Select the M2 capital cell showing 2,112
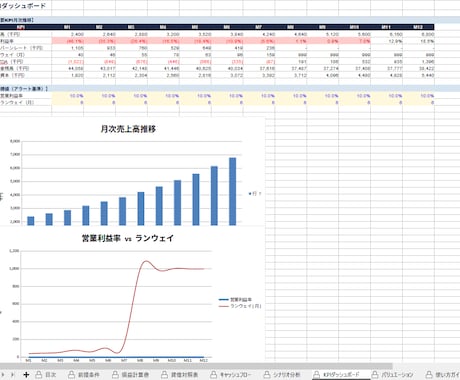The height and width of the screenshot is (380, 460). tap(100, 75)
